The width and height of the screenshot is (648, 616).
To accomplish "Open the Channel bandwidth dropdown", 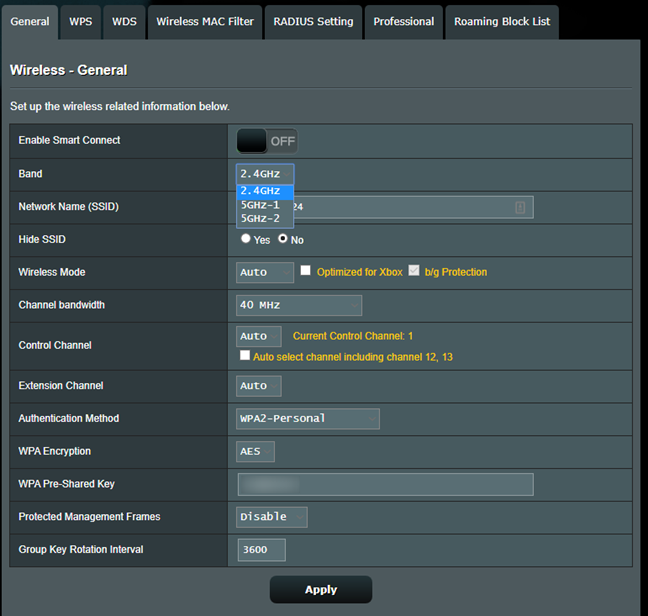I will tap(299, 305).
